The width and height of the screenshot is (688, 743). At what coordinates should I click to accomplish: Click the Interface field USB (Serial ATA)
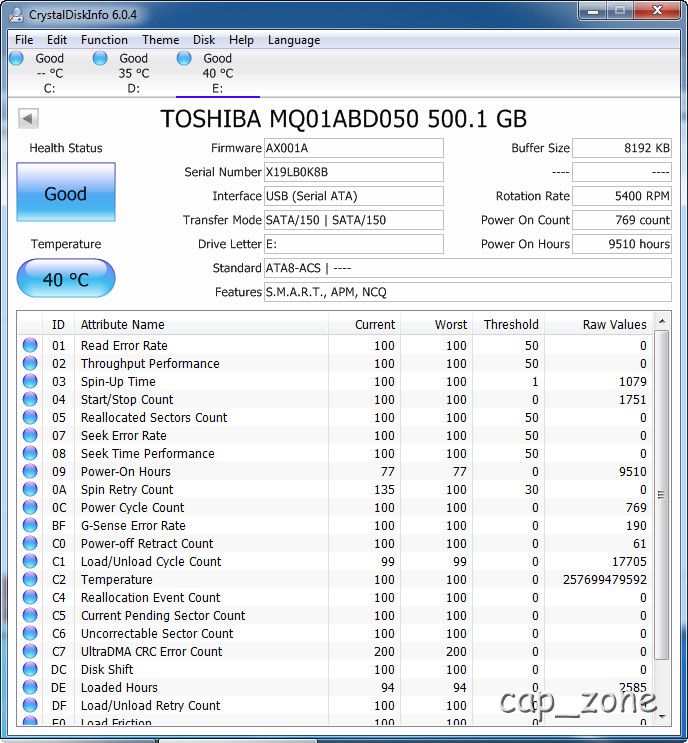(353, 196)
